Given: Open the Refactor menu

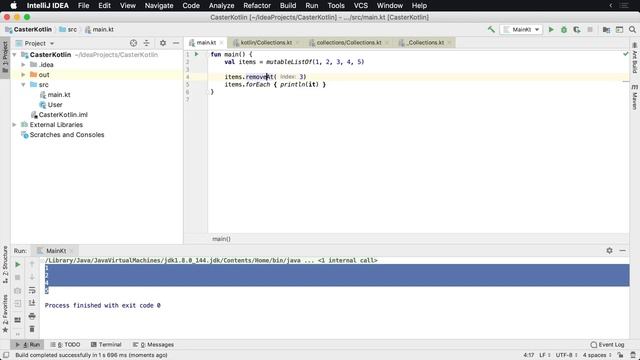Looking at the screenshot, I should pos(257,6).
